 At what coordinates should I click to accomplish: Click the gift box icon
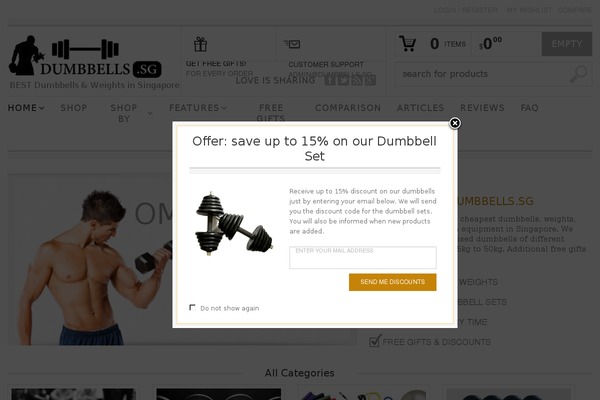coord(200,44)
